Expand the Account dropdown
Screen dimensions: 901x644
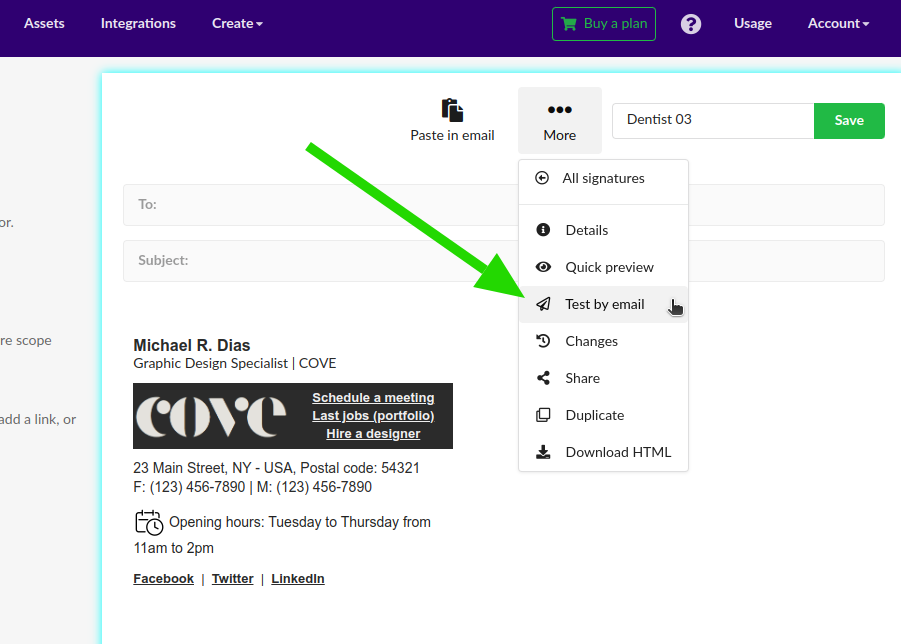[838, 23]
